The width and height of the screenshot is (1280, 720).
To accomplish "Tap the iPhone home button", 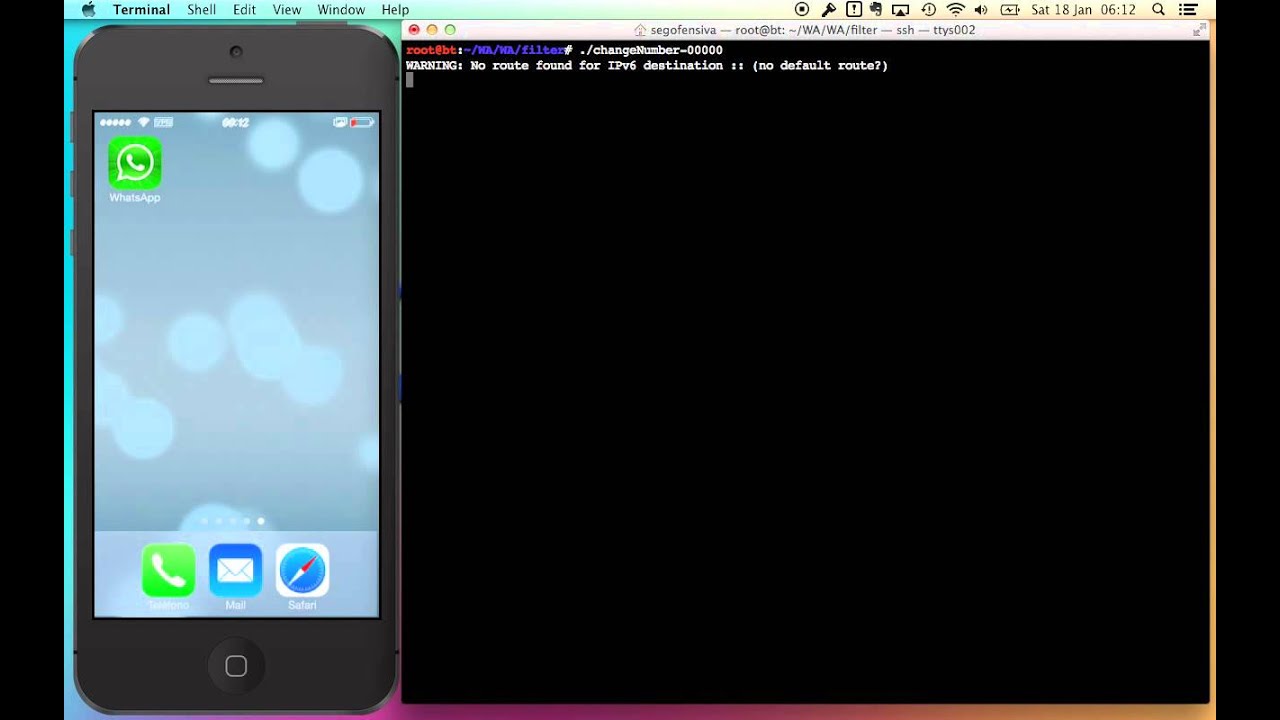I will point(236,666).
